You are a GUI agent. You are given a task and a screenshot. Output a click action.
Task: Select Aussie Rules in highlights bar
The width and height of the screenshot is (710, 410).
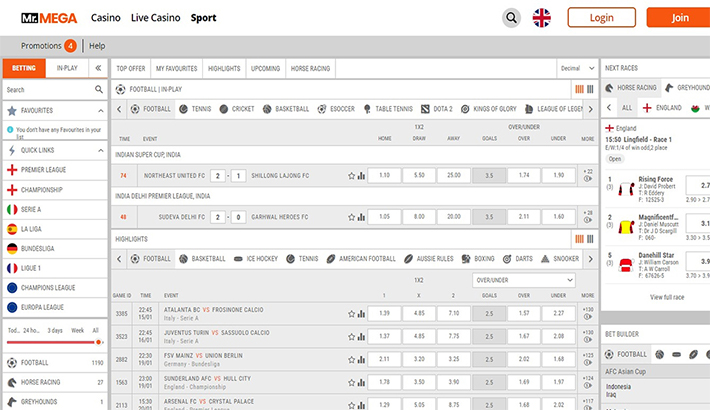coord(428,259)
